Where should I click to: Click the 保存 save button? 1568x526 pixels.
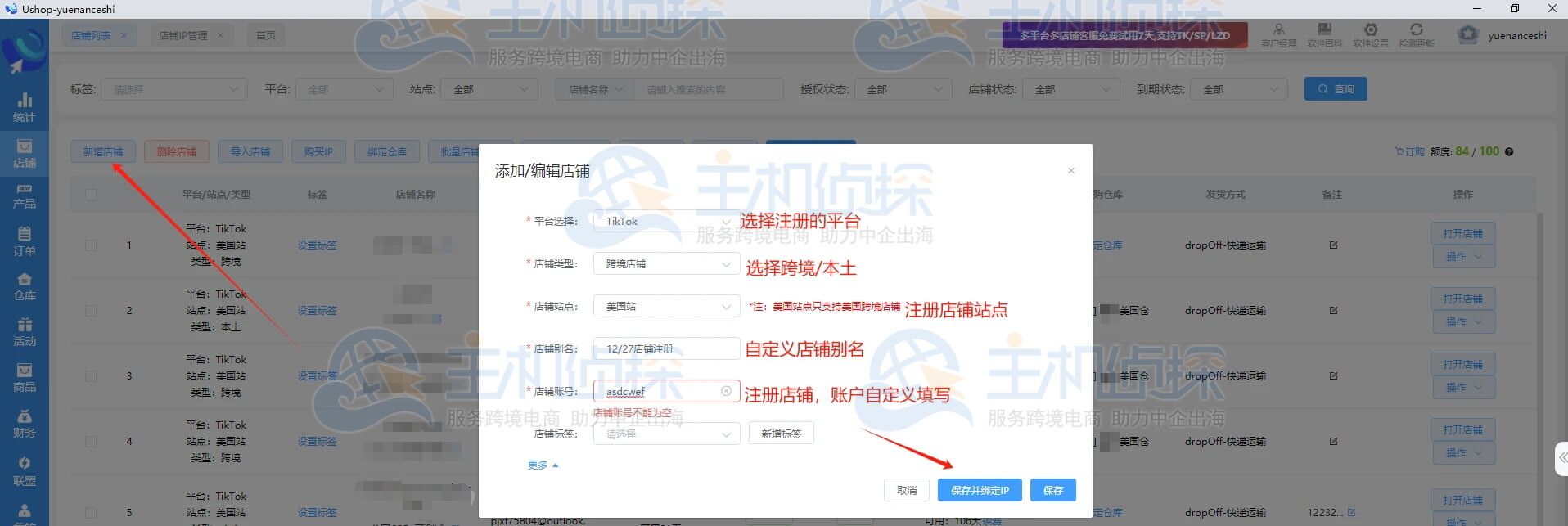click(x=1053, y=490)
